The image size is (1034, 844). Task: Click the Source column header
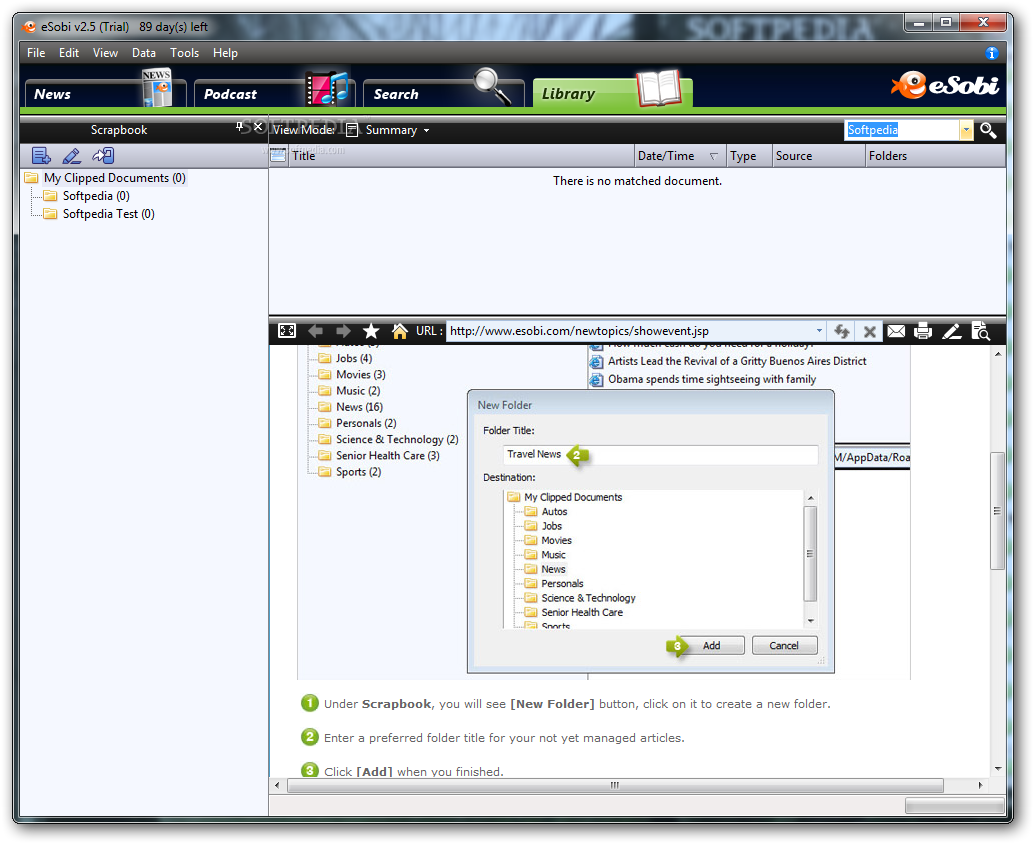pos(818,156)
